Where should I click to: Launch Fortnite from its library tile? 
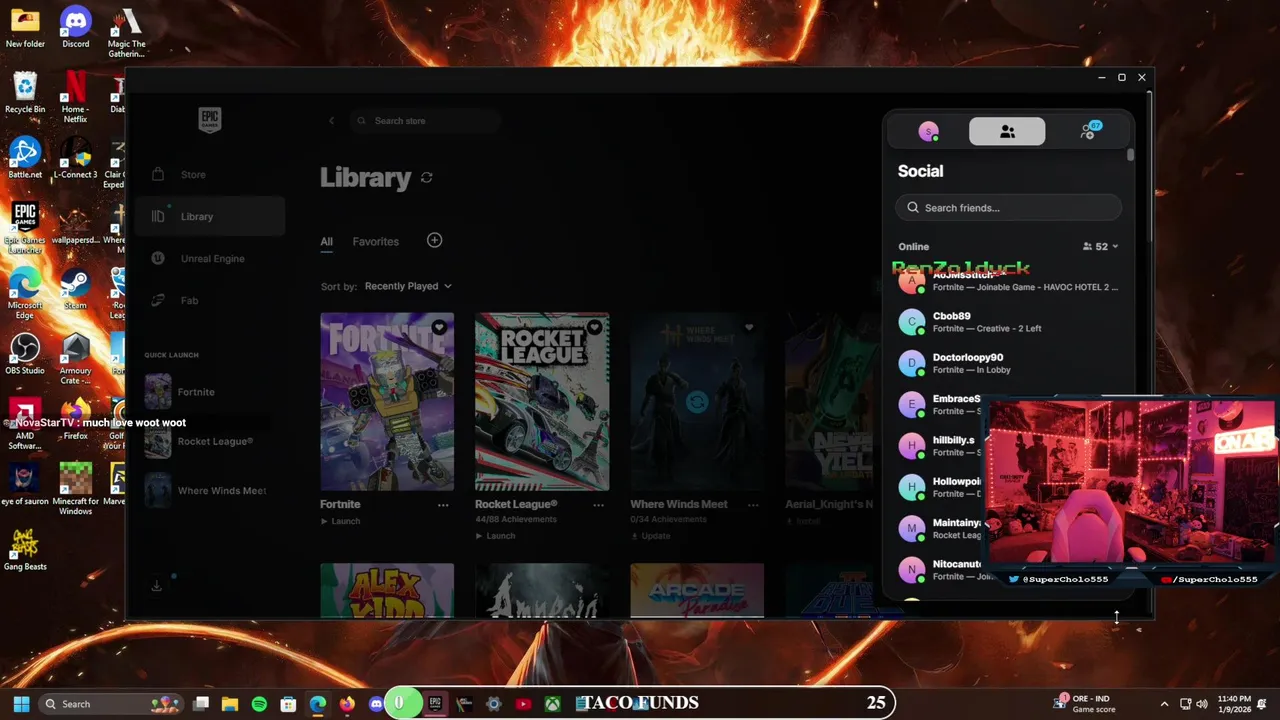click(x=340, y=521)
